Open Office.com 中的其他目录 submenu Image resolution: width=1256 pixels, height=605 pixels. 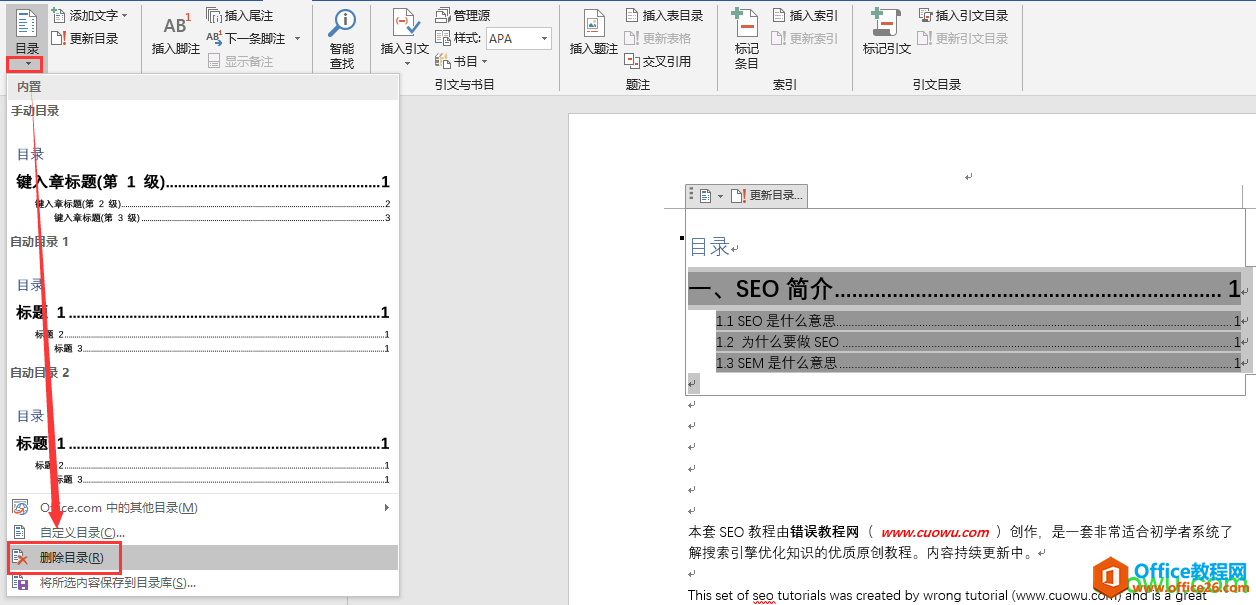pos(203,508)
